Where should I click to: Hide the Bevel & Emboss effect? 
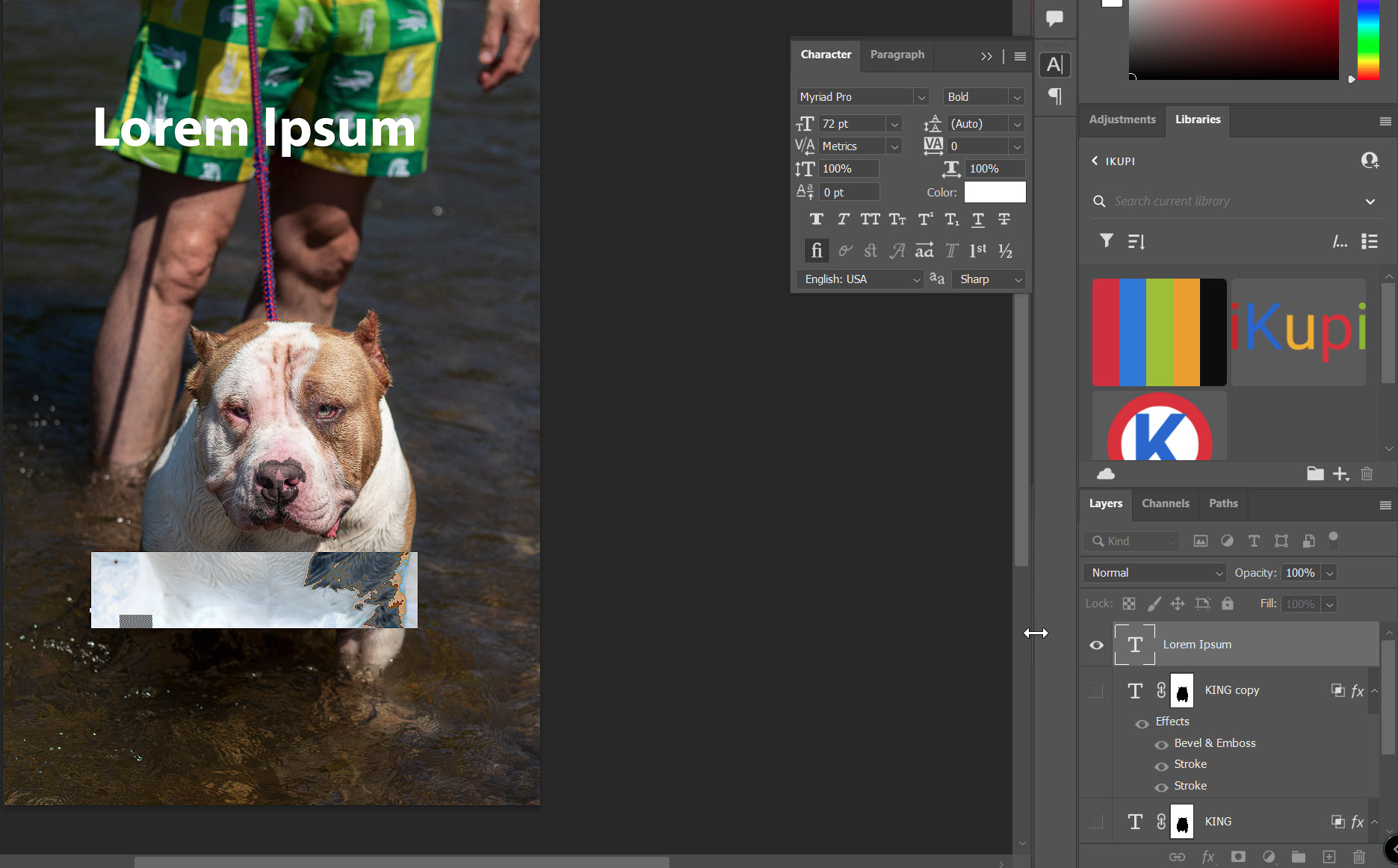coord(1161,744)
